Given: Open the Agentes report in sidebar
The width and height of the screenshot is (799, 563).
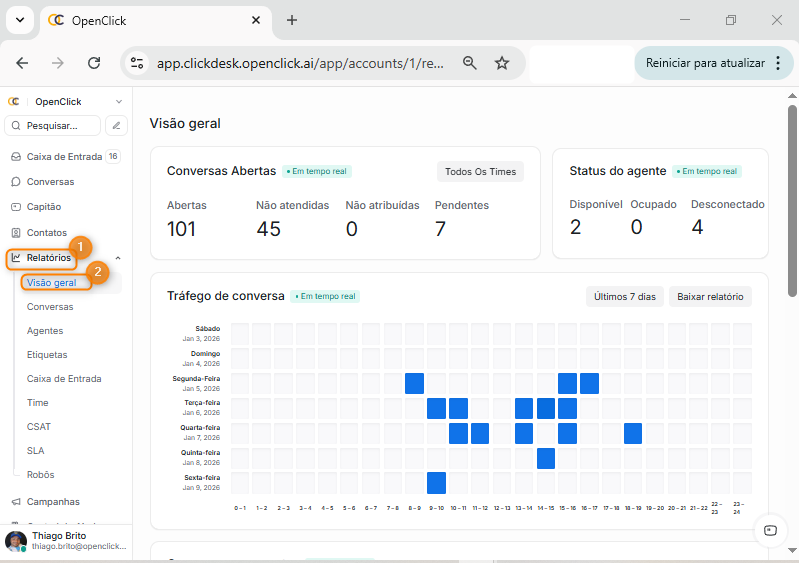Looking at the screenshot, I should click(x=45, y=331).
